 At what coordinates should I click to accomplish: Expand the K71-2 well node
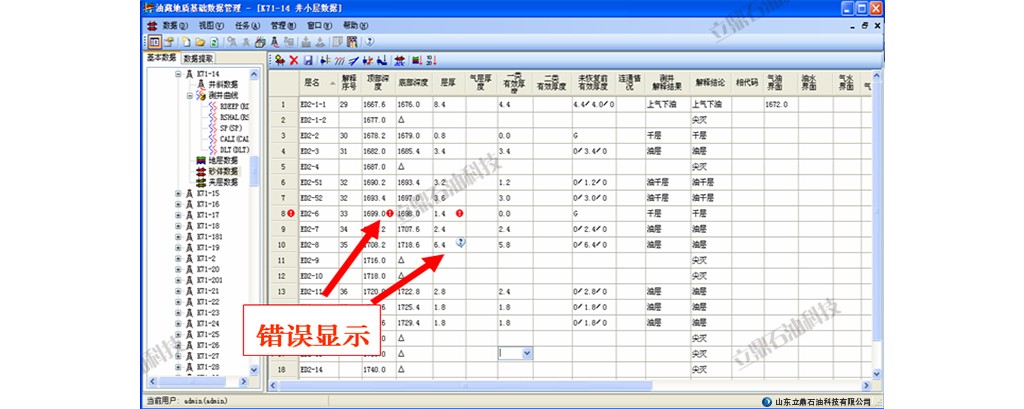(x=178, y=258)
